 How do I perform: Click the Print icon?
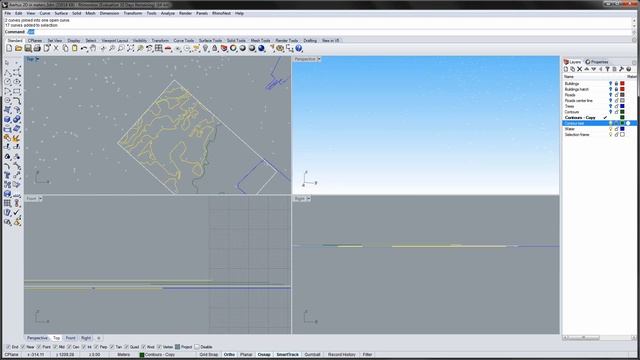click(37, 48)
